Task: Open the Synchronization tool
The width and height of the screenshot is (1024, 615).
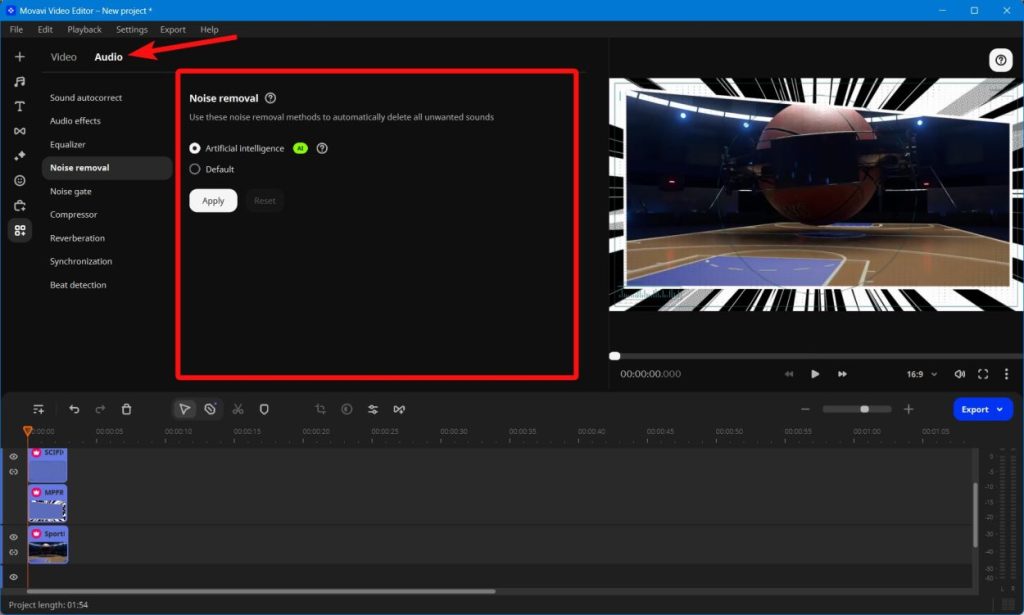Action: tap(81, 261)
